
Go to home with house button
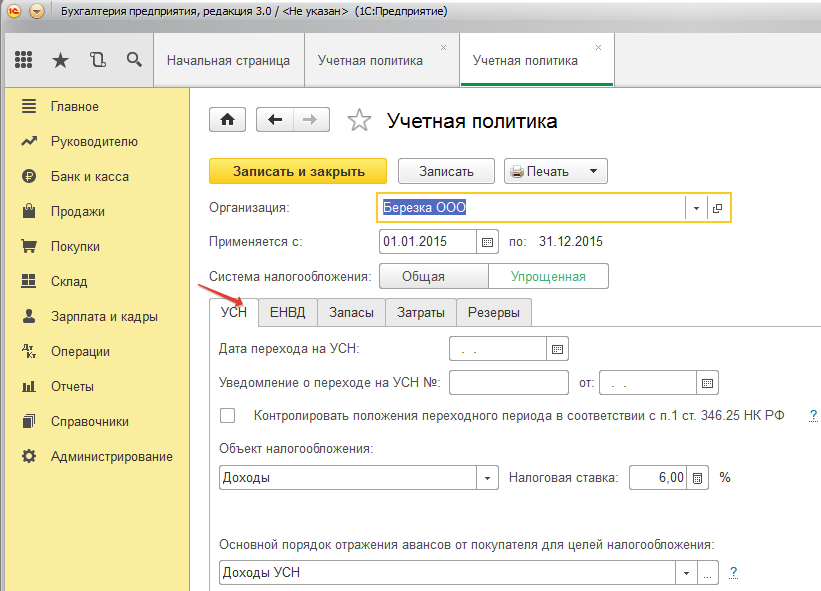[x=227, y=120]
